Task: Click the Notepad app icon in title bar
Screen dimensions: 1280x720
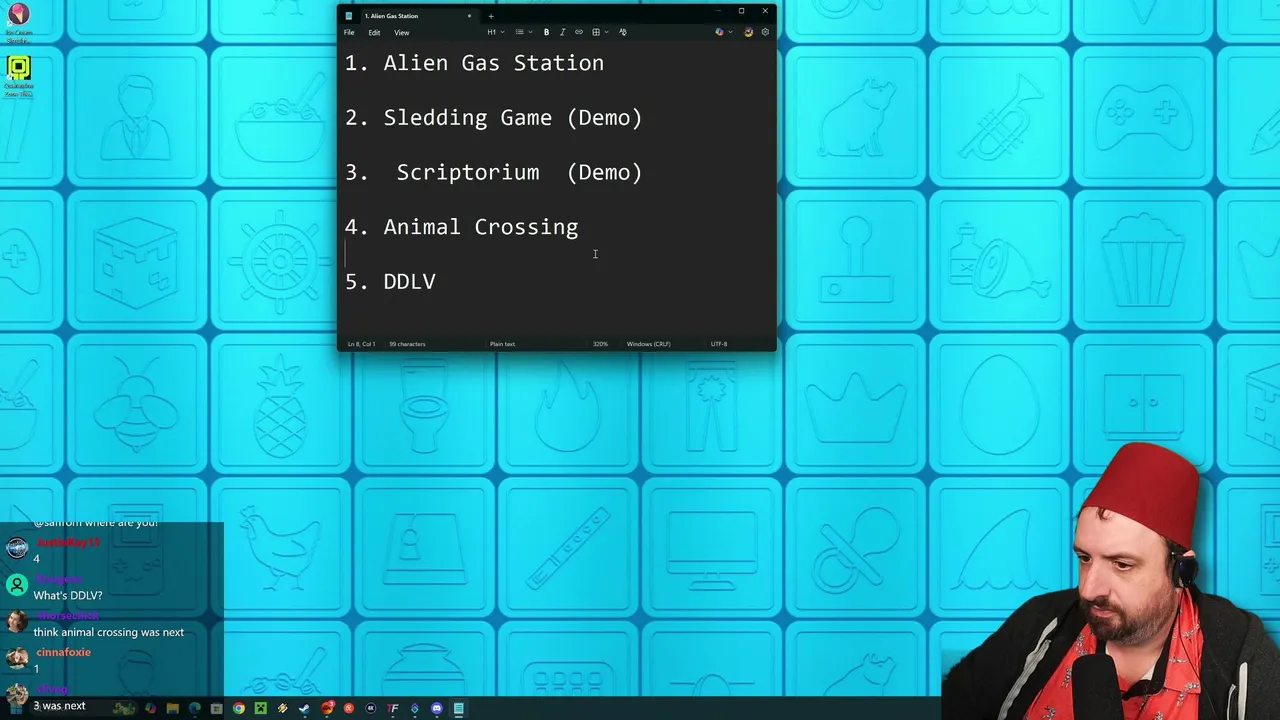Action: click(x=349, y=16)
